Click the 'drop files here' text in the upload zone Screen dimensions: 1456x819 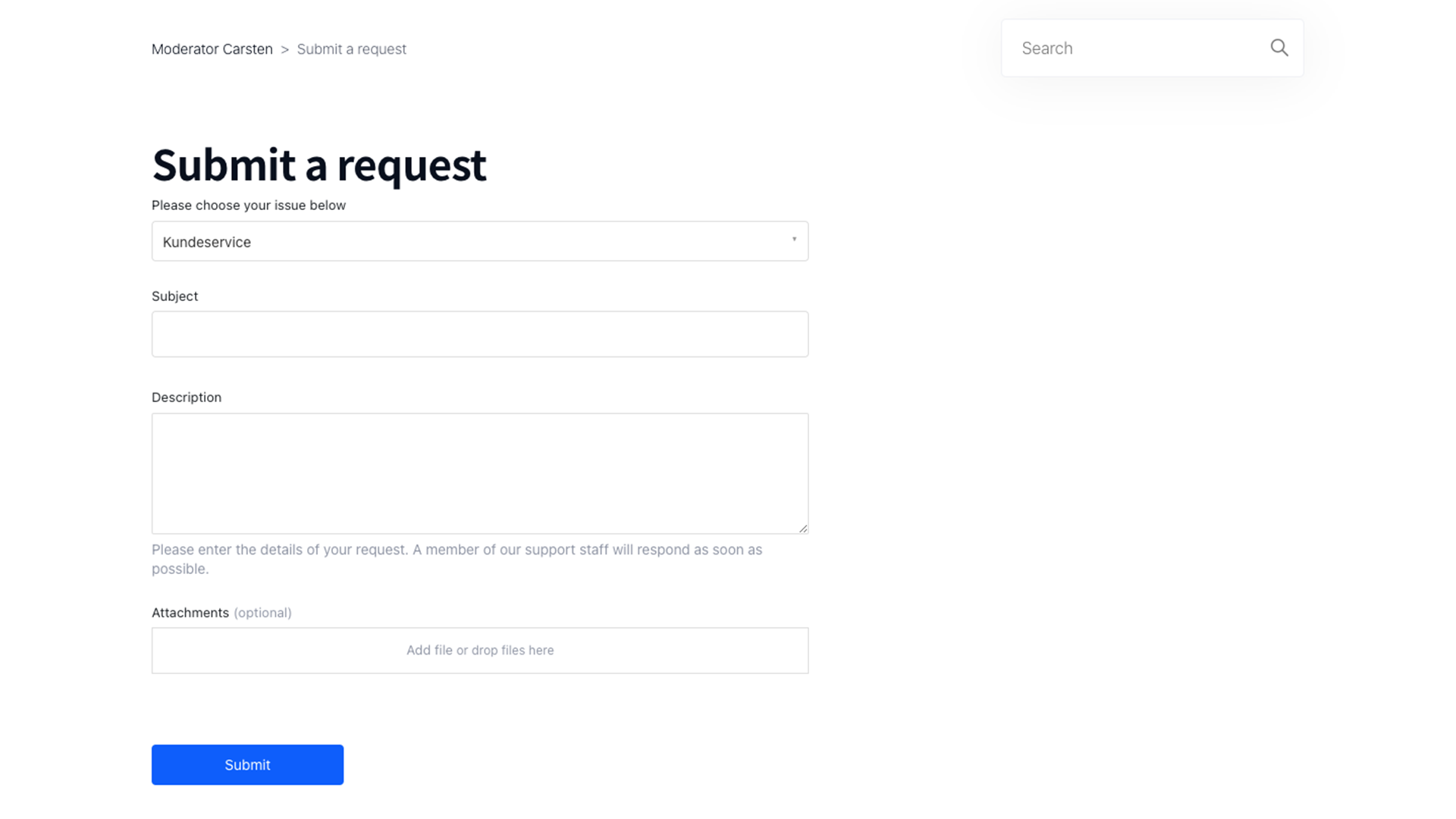point(513,650)
